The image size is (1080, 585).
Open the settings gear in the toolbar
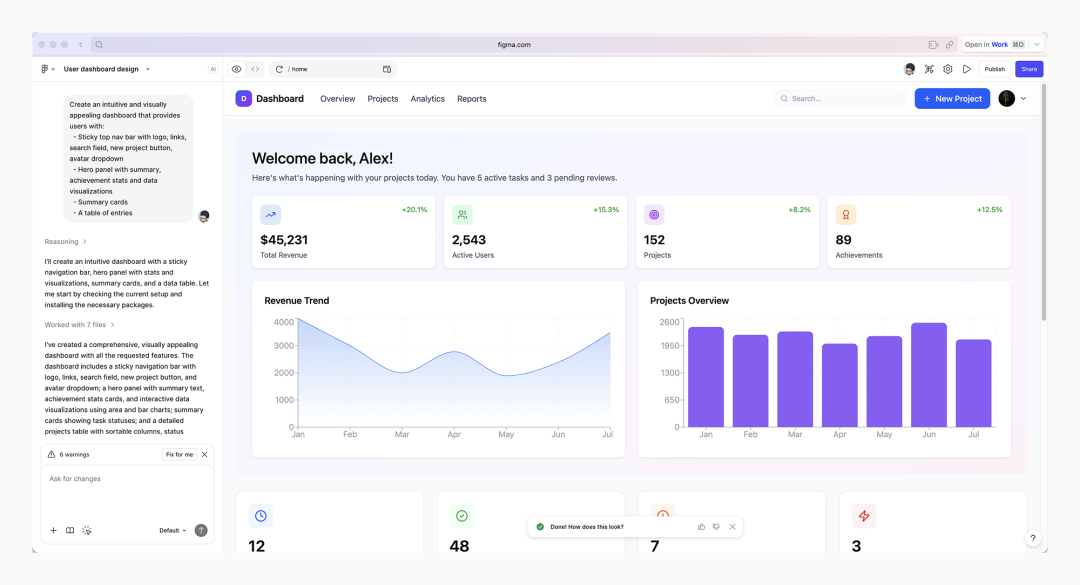[948, 69]
